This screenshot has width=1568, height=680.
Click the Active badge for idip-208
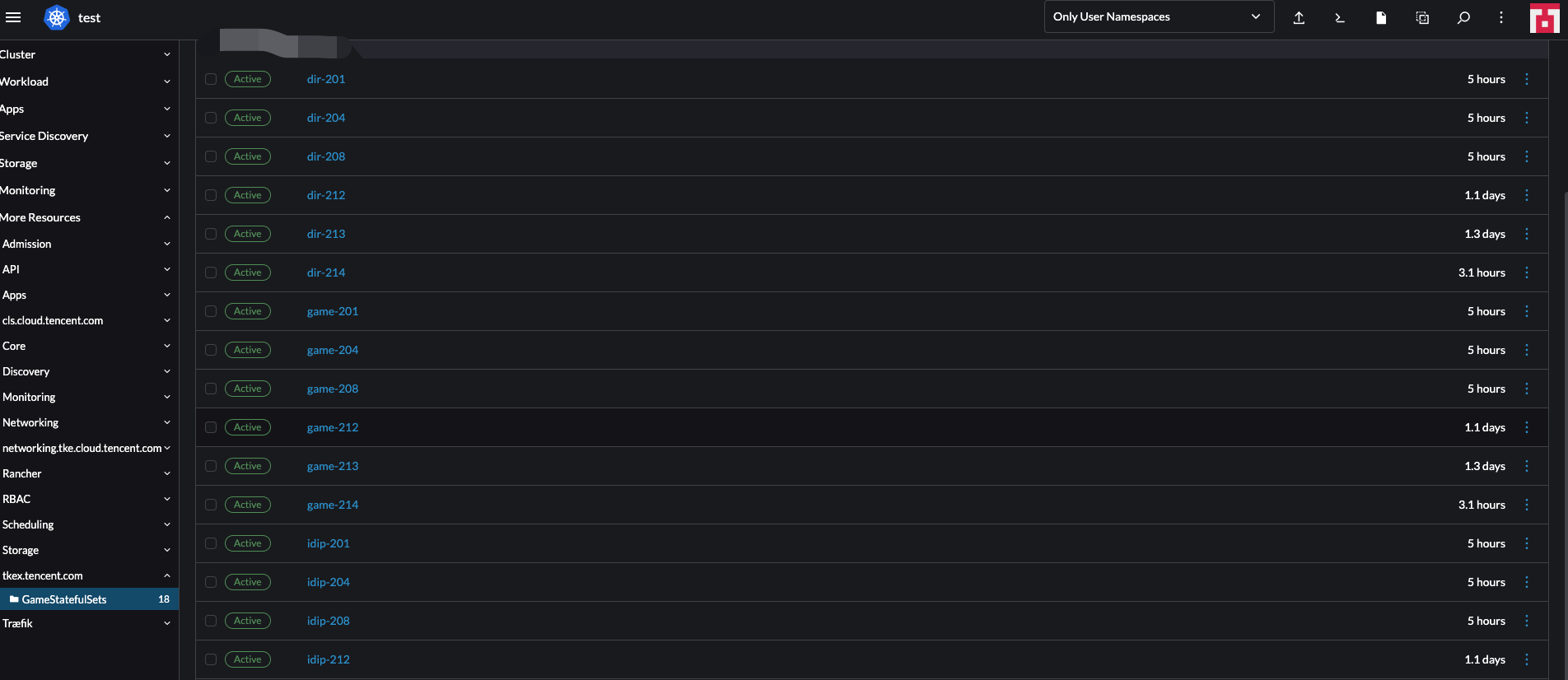pyautogui.click(x=248, y=621)
